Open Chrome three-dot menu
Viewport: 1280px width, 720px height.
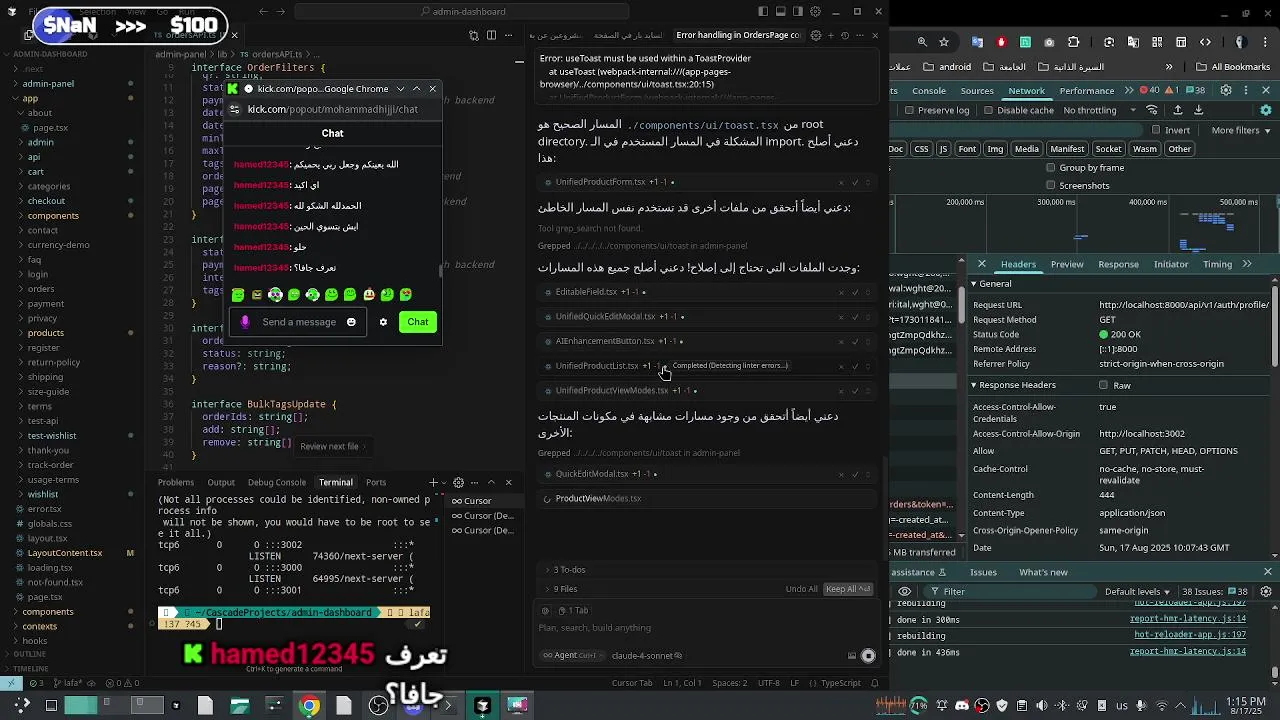coord(1265,41)
